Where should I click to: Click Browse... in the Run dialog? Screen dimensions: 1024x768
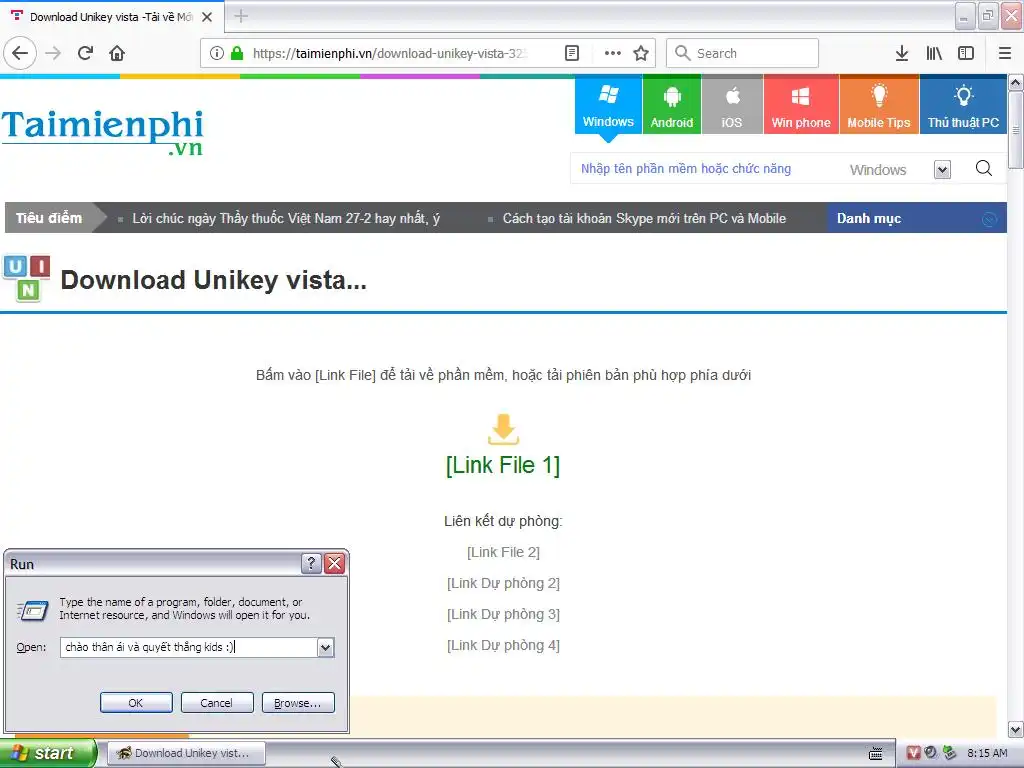coord(298,703)
